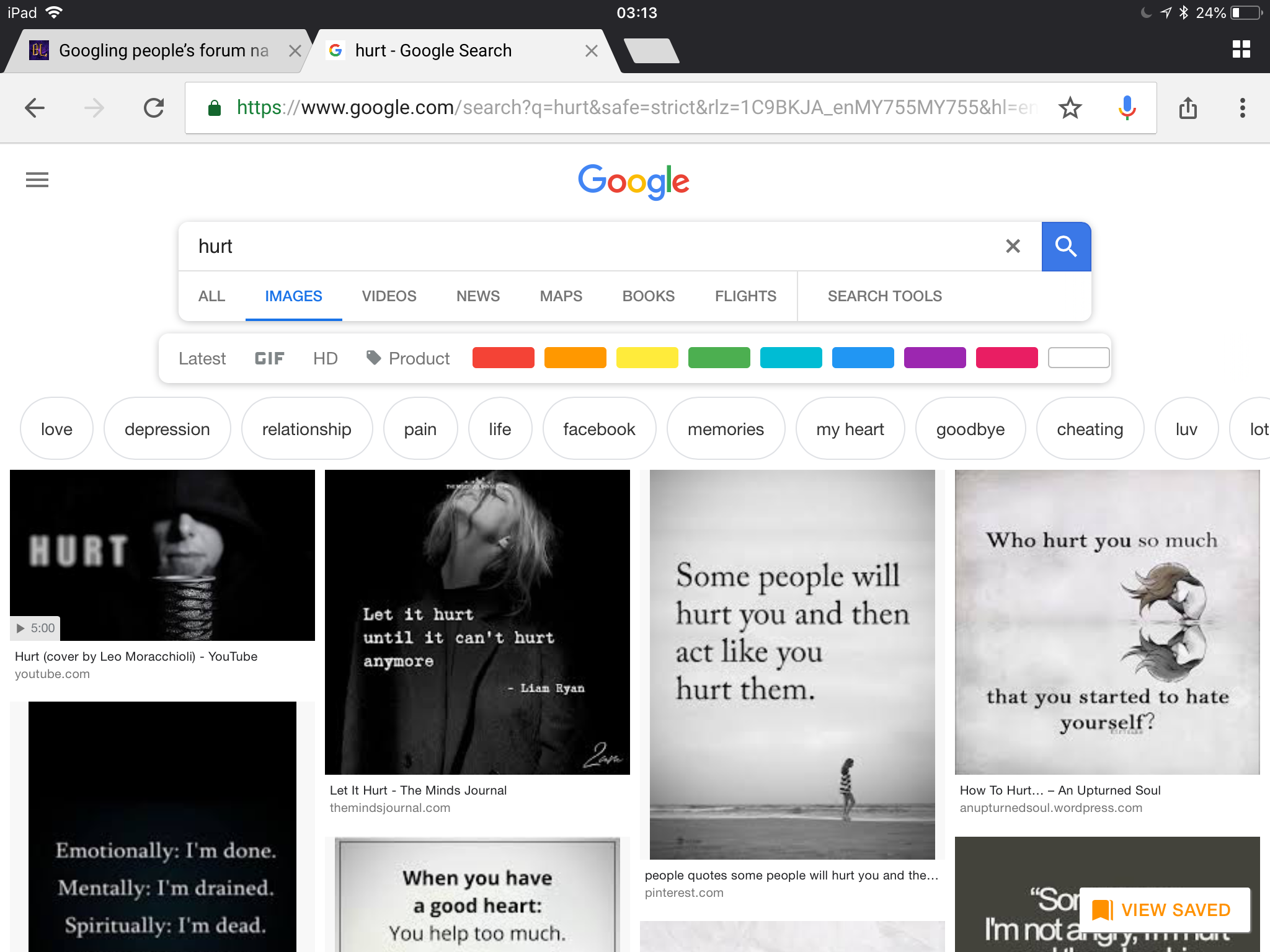Filter images by green color swatch
Screen dimensions: 1270x952
719,358
